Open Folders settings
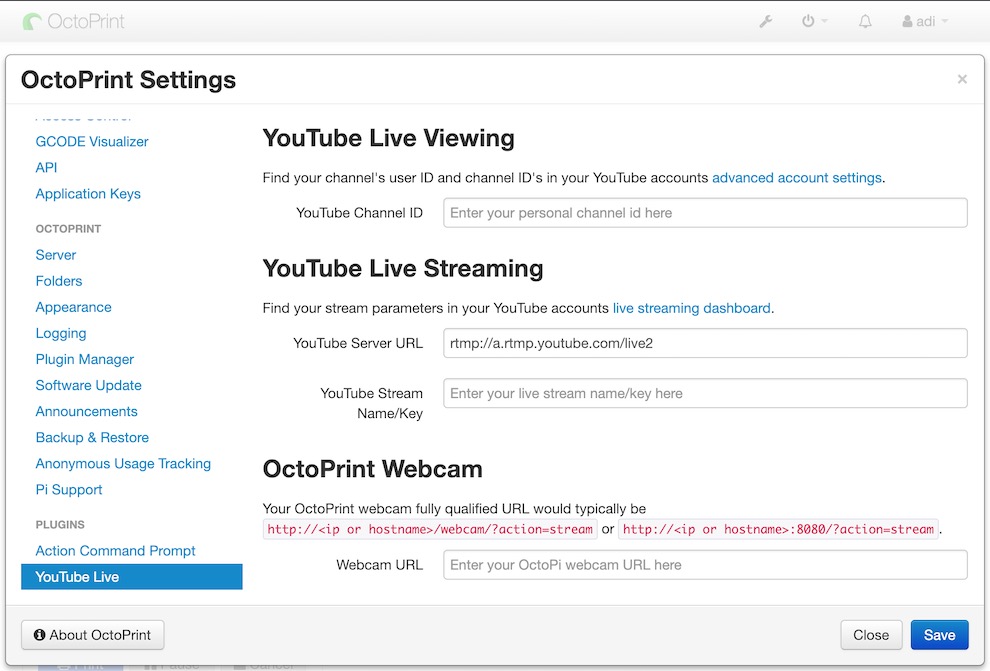 59,281
